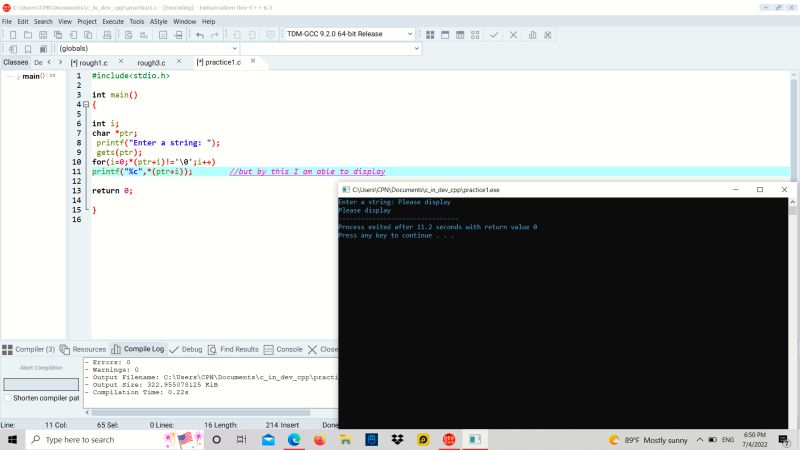Viewport: 800px width, 450px height.
Task: Open the File menu
Action: [7, 21]
